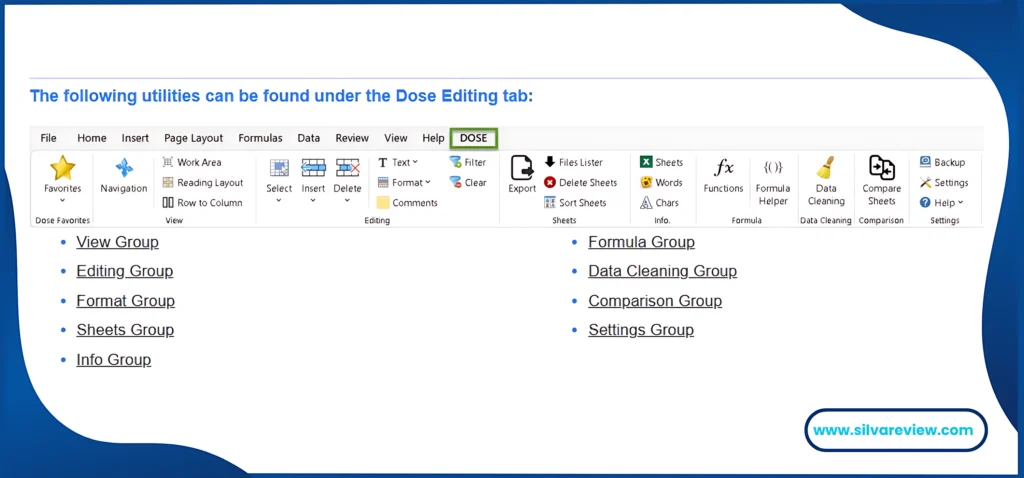The image size is (1024, 478).
Task: Open the Text dropdown menu
Action: [x=398, y=162]
